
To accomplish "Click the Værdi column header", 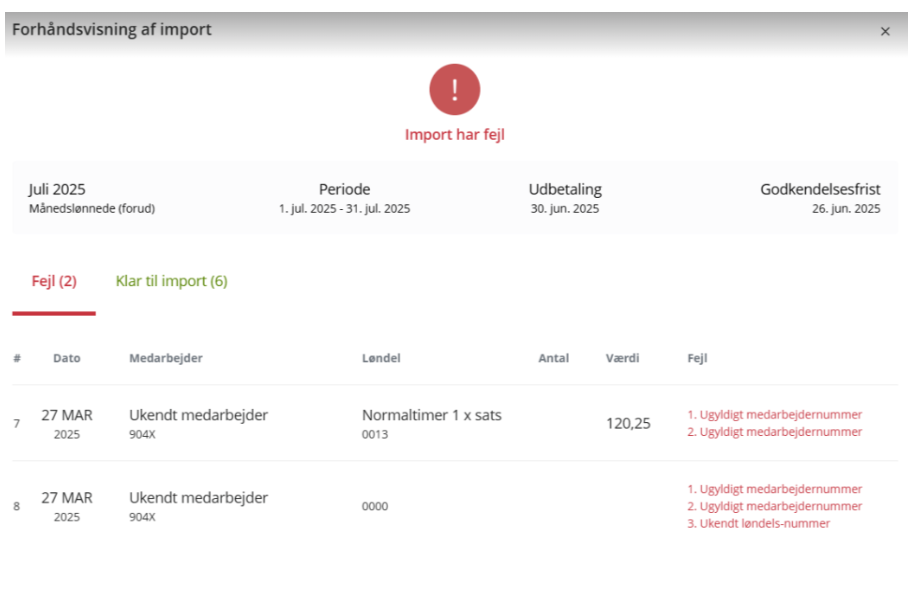I will pyautogui.click(x=622, y=358).
